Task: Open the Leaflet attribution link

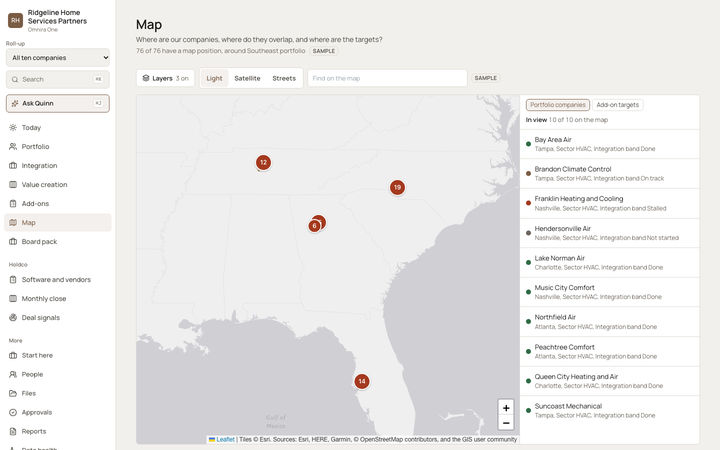Action: [225, 439]
